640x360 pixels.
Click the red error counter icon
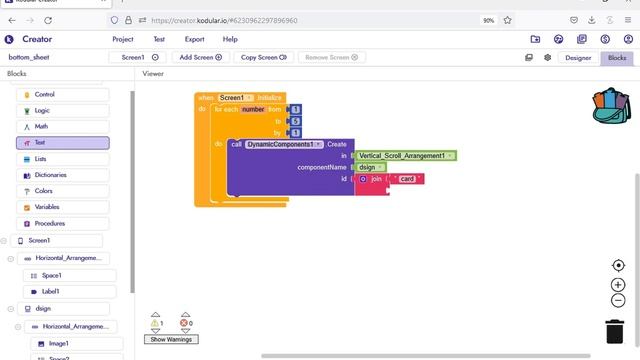tap(184, 323)
